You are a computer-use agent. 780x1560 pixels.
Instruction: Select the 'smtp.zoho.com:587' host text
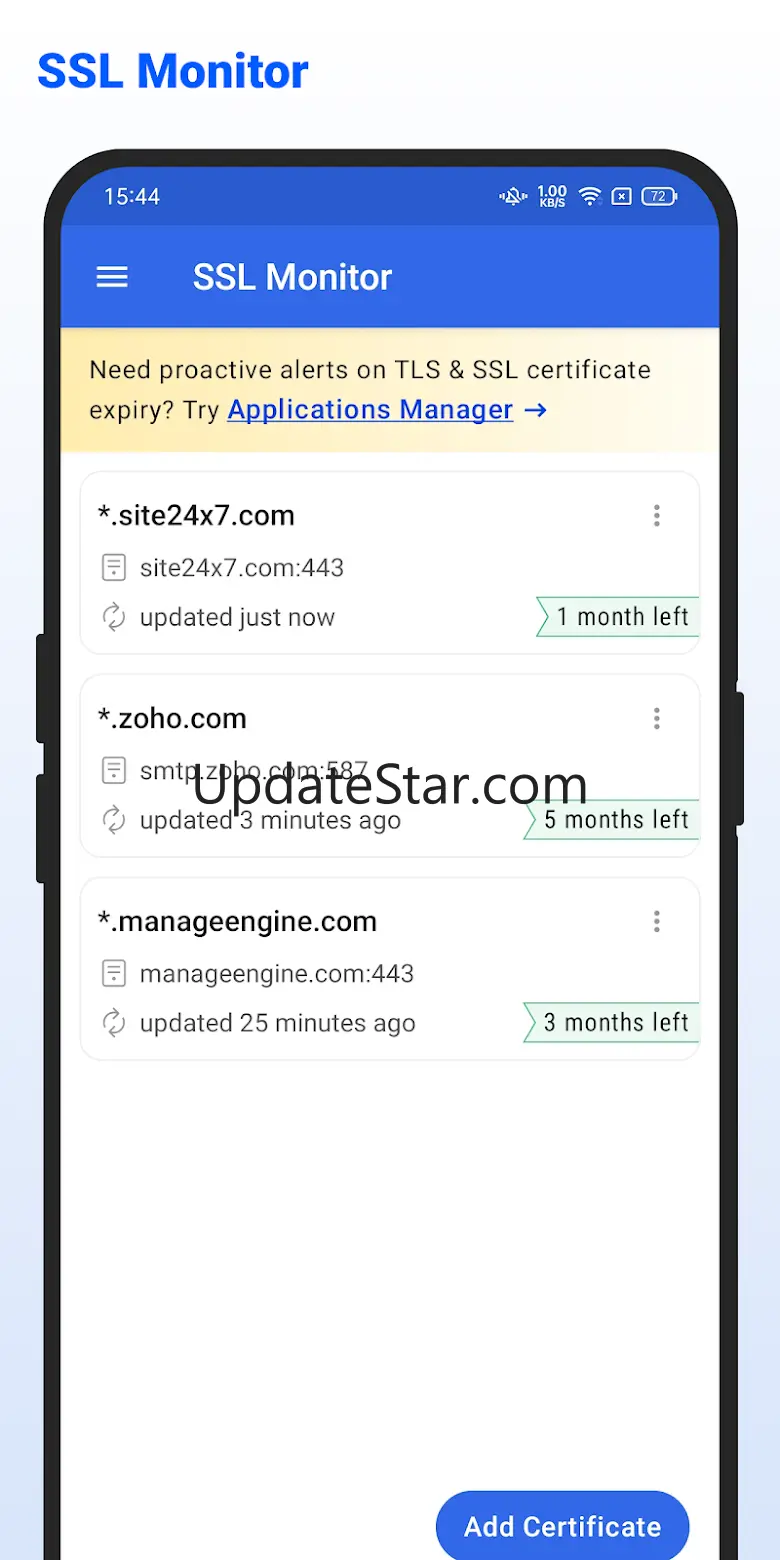pyautogui.click(x=254, y=771)
